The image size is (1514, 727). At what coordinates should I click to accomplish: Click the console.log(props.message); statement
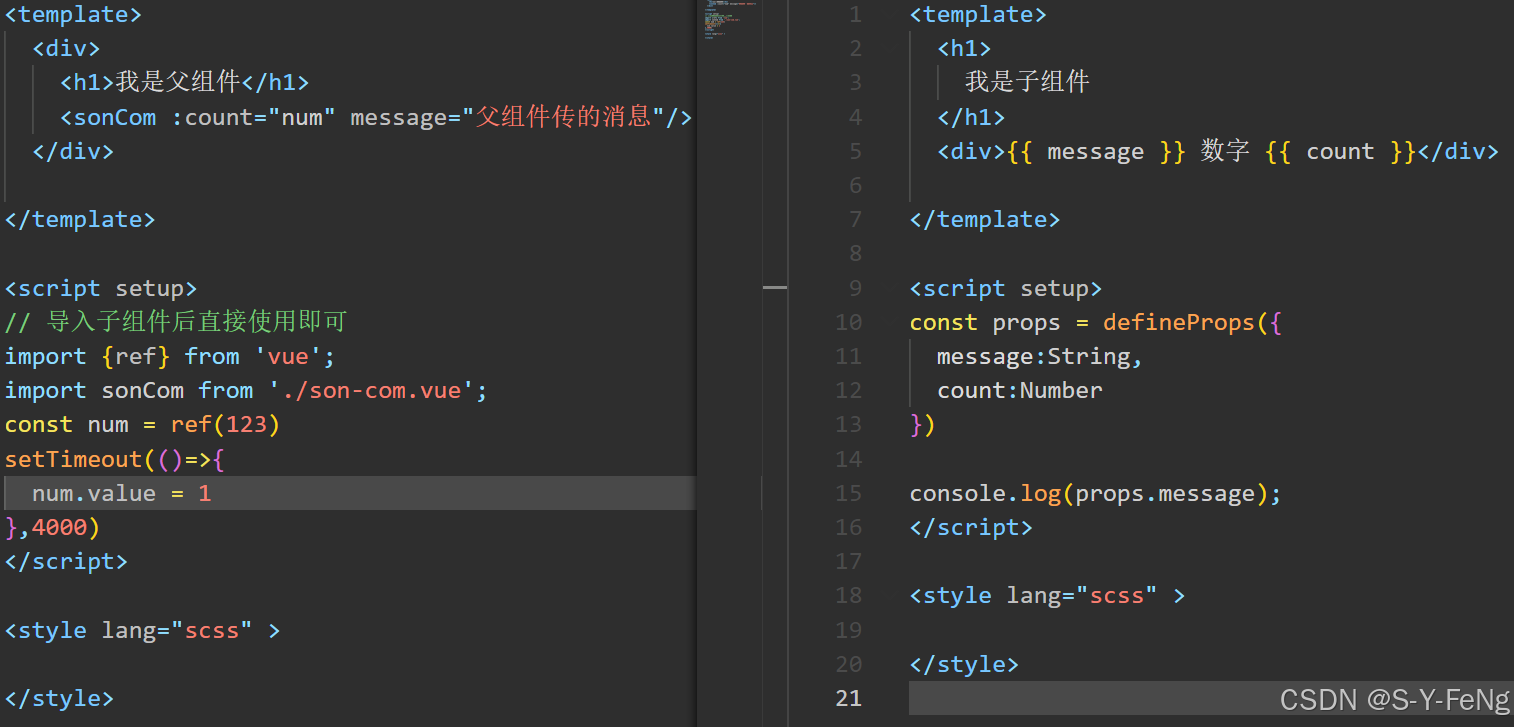coord(1096,494)
